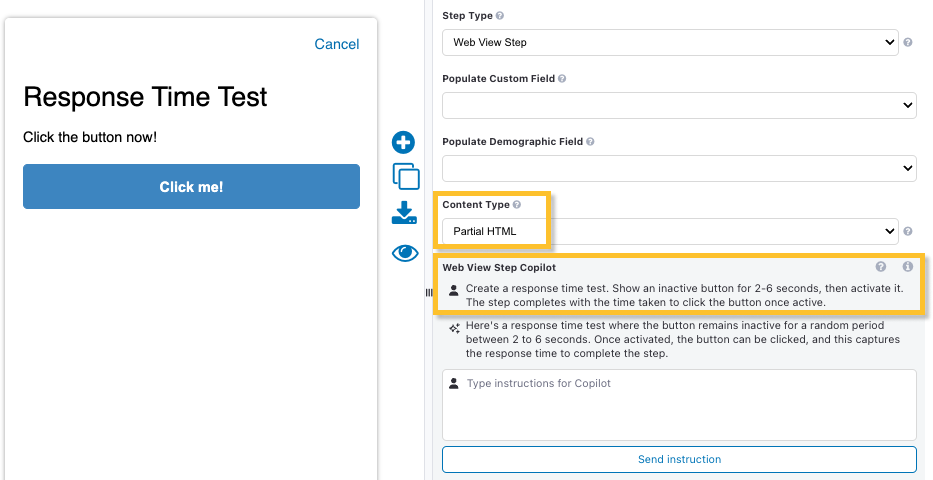Open the Populate Demographic Field dropdown
The width and height of the screenshot is (933, 480).
(x=679, y=168)
